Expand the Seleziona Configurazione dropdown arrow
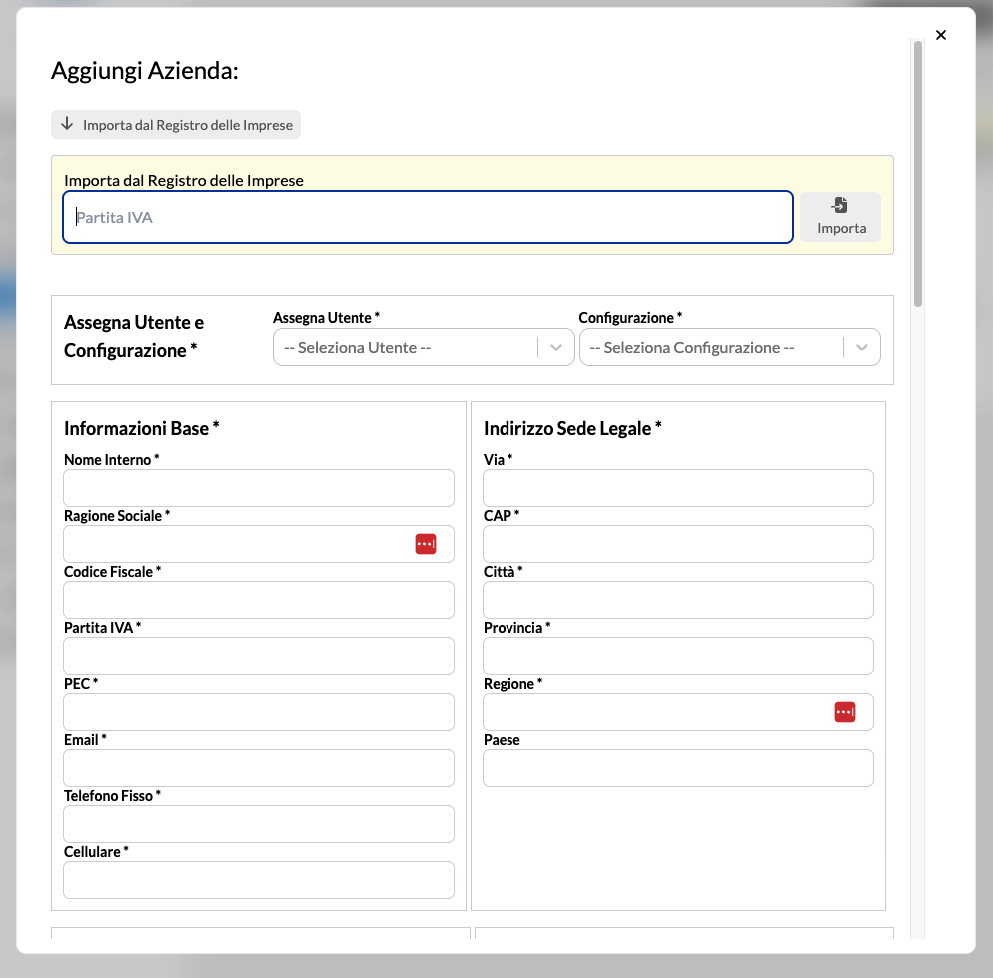 point(861,348)
